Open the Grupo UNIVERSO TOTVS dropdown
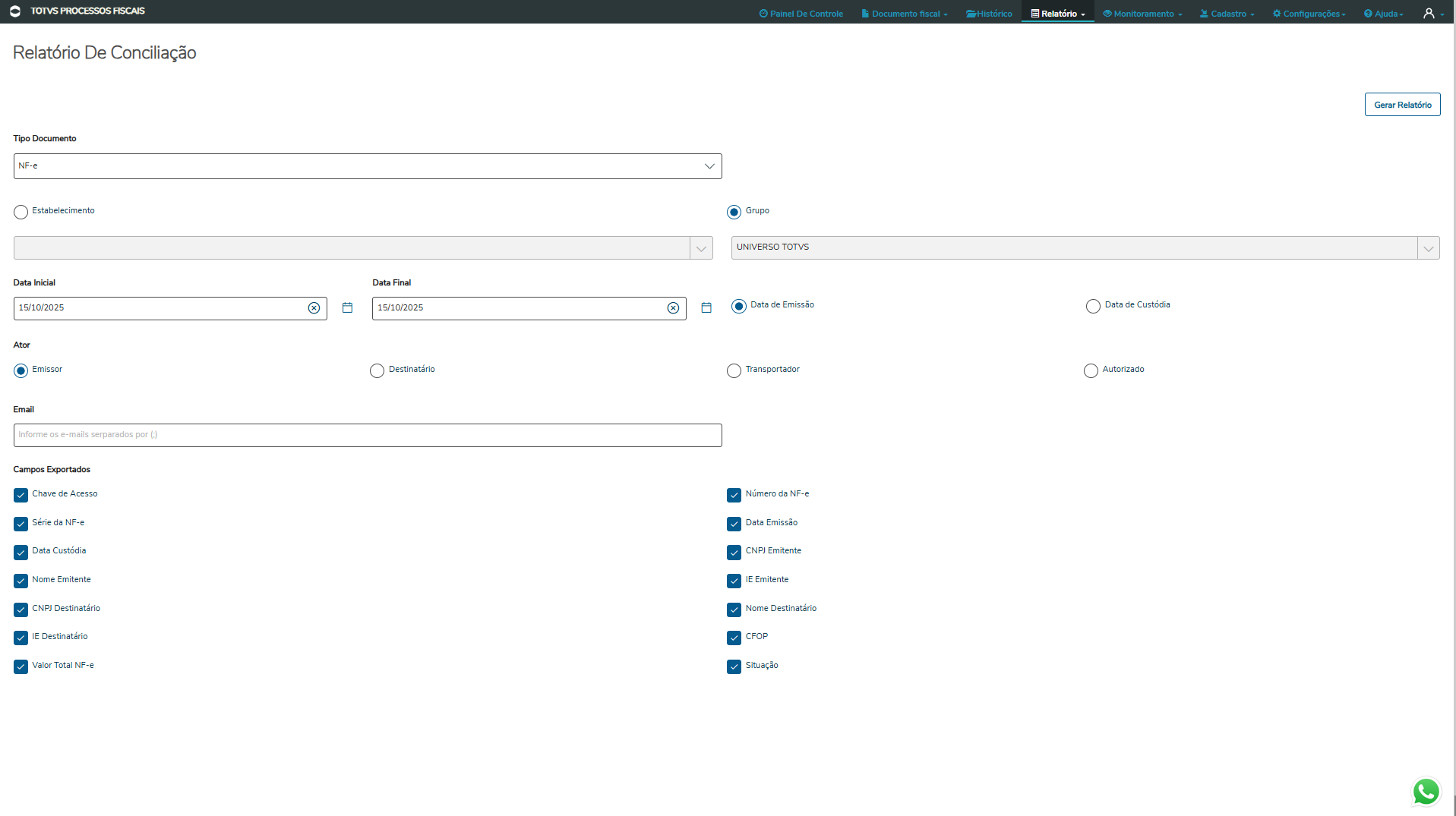1456x816 pixels. click(1428, 248)
